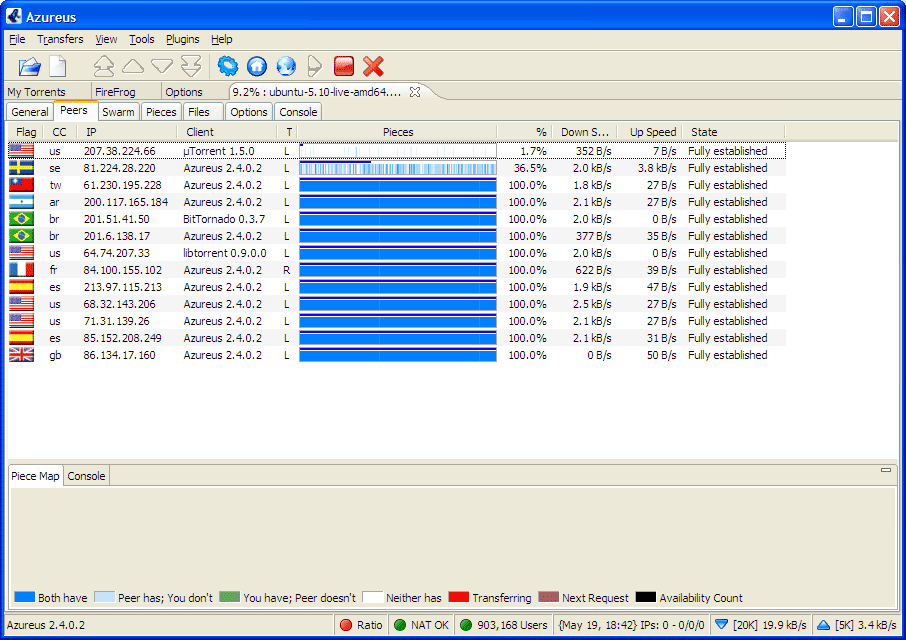Click the Both have blue legend swatch
The height and width of the screenshot is (640, 906).
pos(24,597)
